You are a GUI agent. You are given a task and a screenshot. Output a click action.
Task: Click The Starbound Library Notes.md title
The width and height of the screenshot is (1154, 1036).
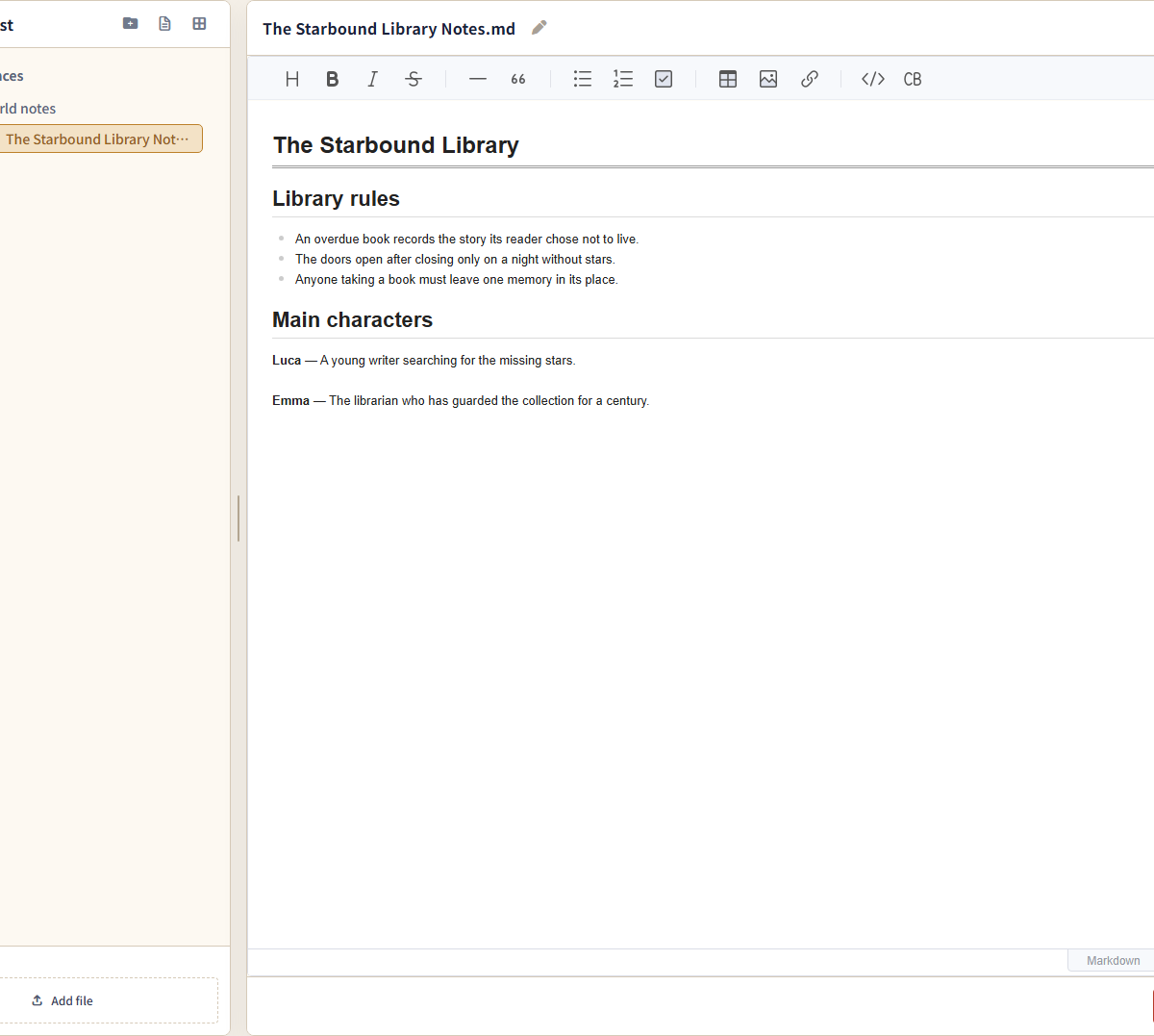[389, 29]
